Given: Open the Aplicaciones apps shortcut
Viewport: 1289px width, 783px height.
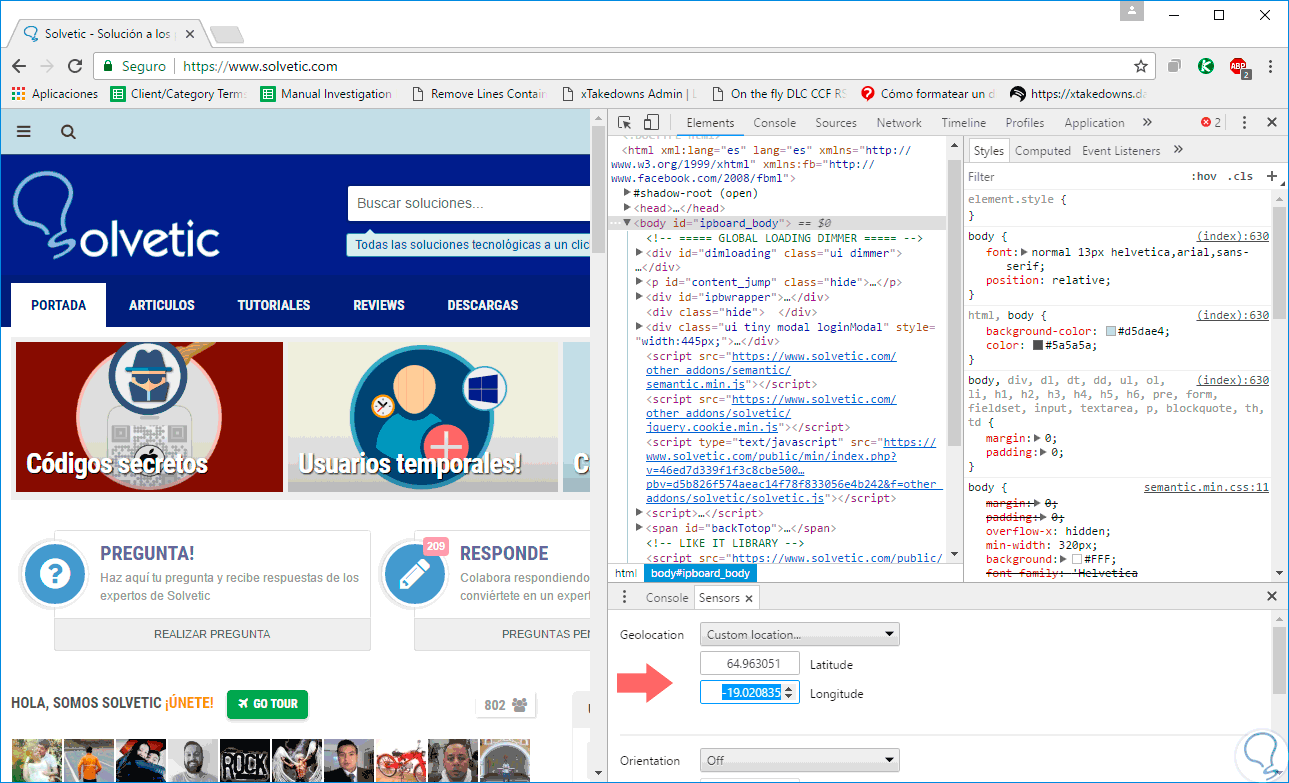Looking at the screenshot, I should pos(55,94).
